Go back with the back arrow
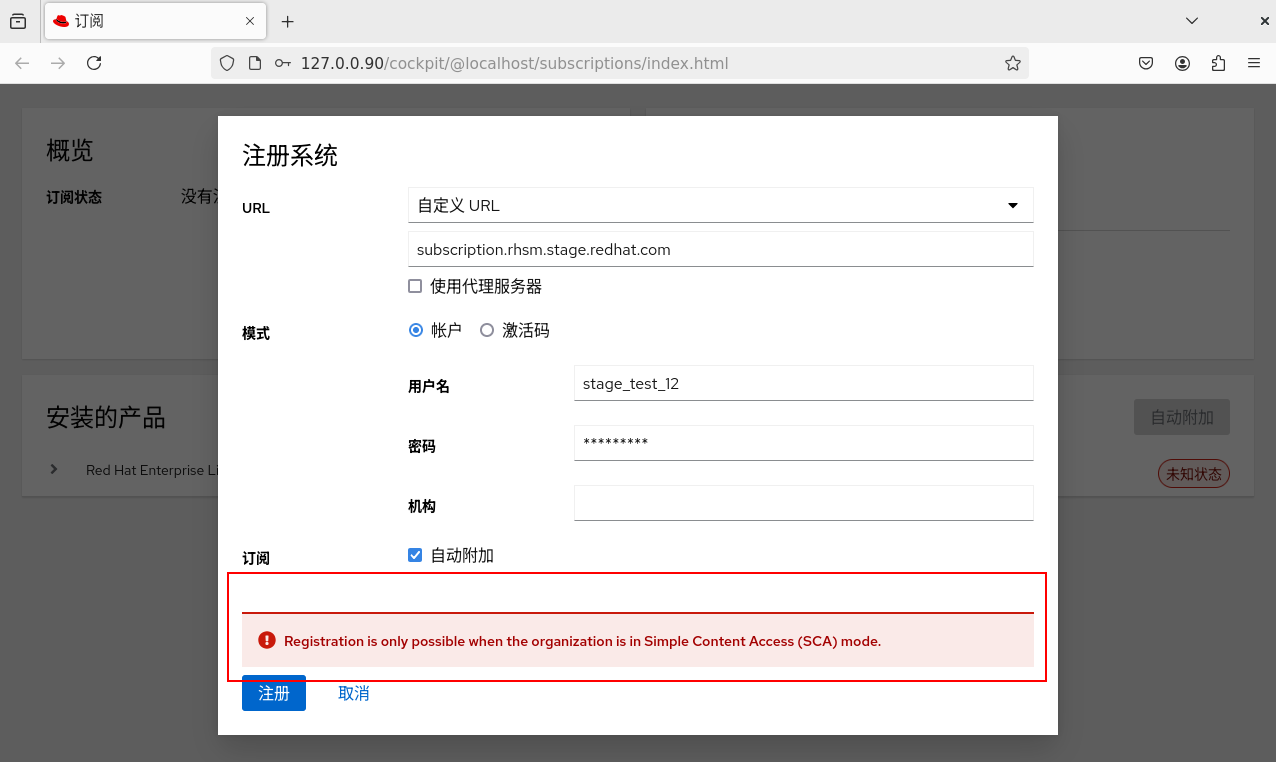 22,63
